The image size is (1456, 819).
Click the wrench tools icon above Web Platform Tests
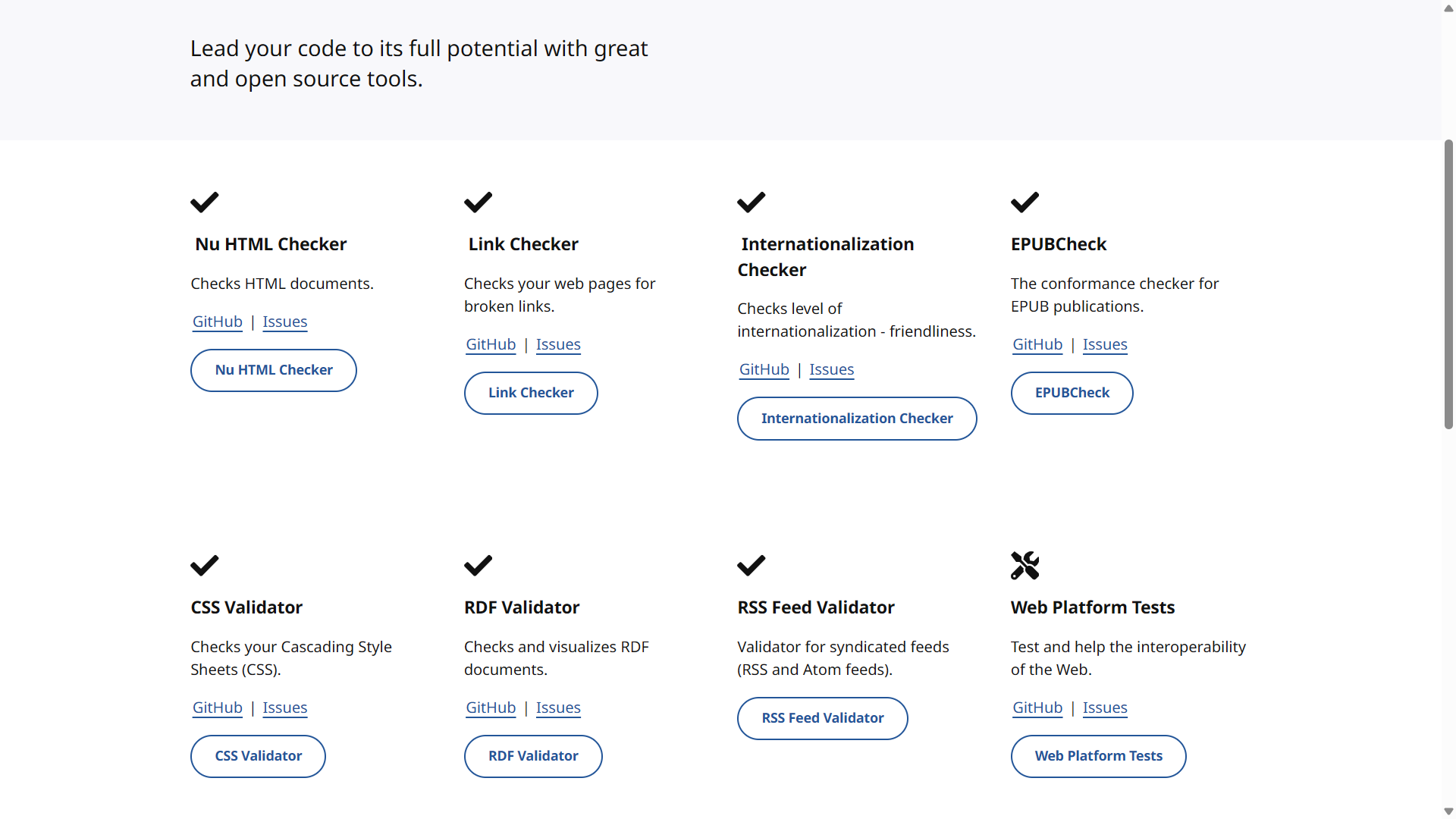click(1025, 566)
